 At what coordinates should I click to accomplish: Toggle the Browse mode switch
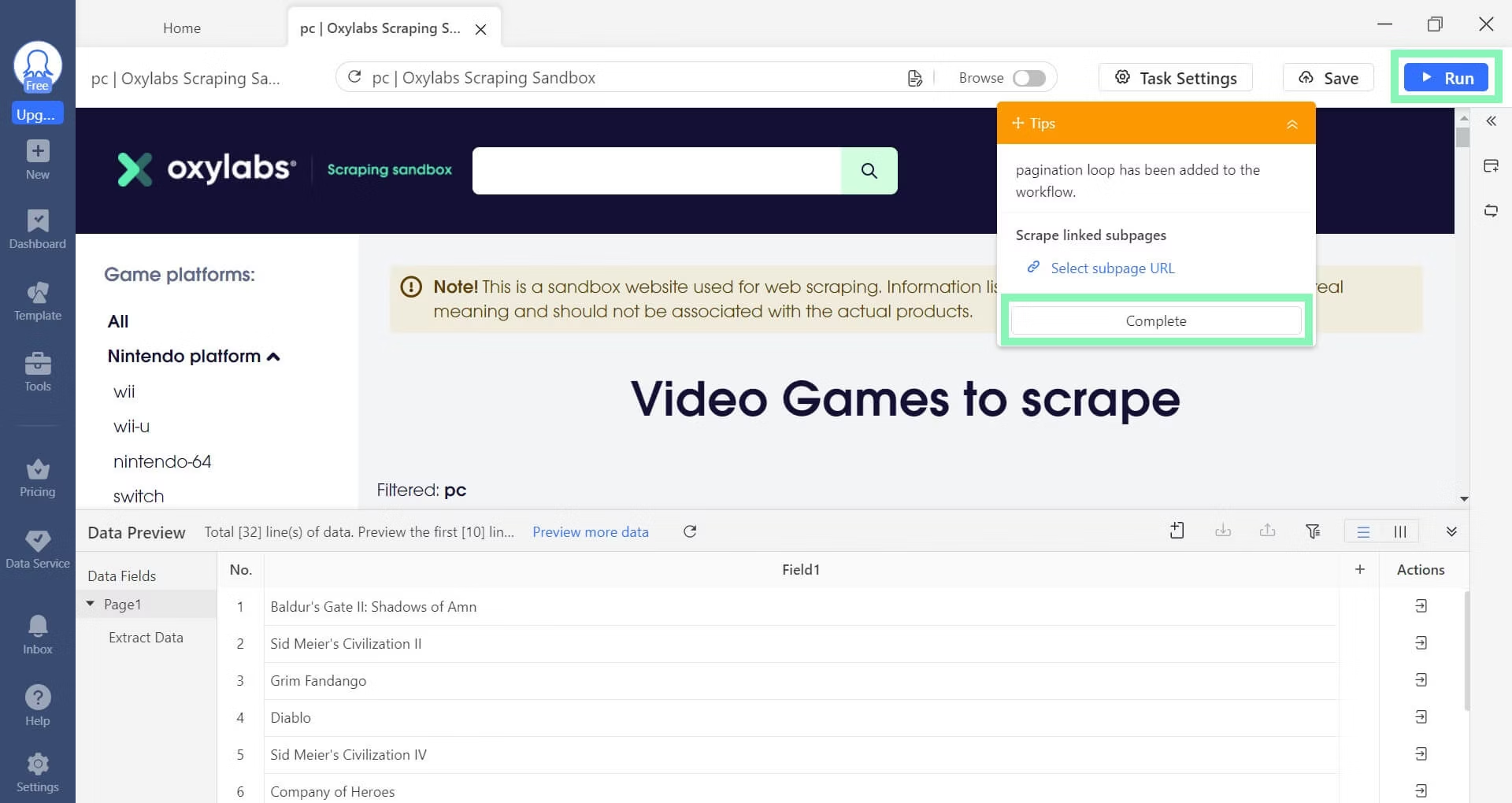pyautogui.click(x=1028, y=78)
